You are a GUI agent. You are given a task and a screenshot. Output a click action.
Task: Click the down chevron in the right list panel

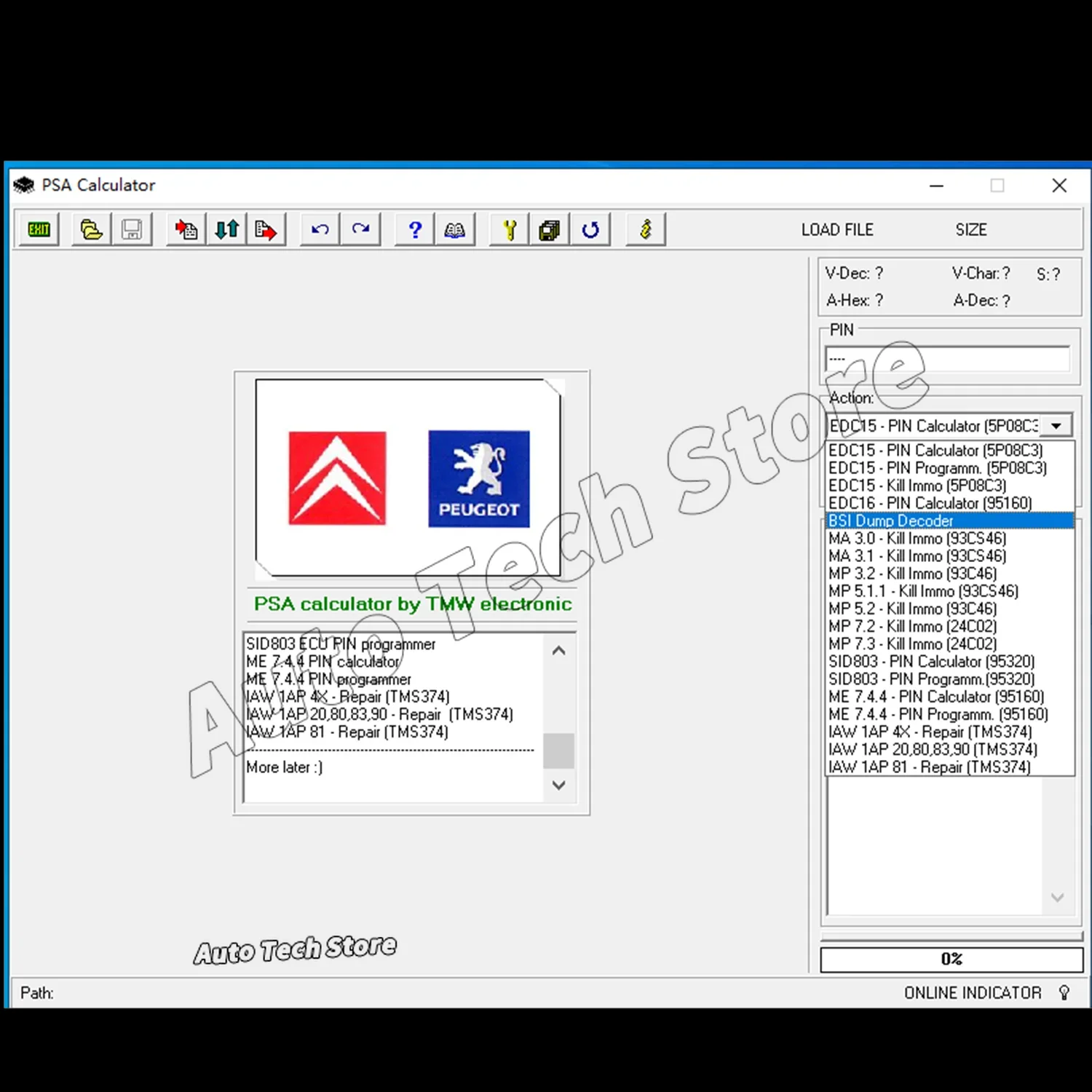click(1057, 898)
